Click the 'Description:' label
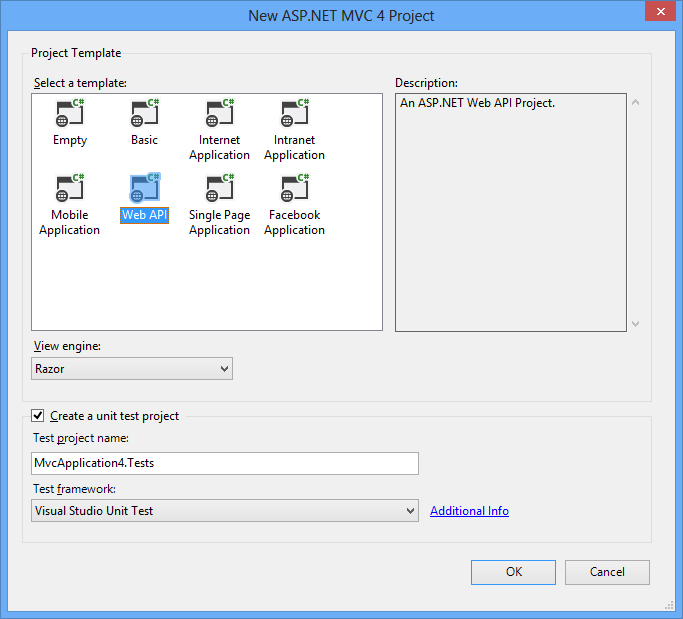The height and width of the screenshot is (619, 683). [x=426, y=83]
